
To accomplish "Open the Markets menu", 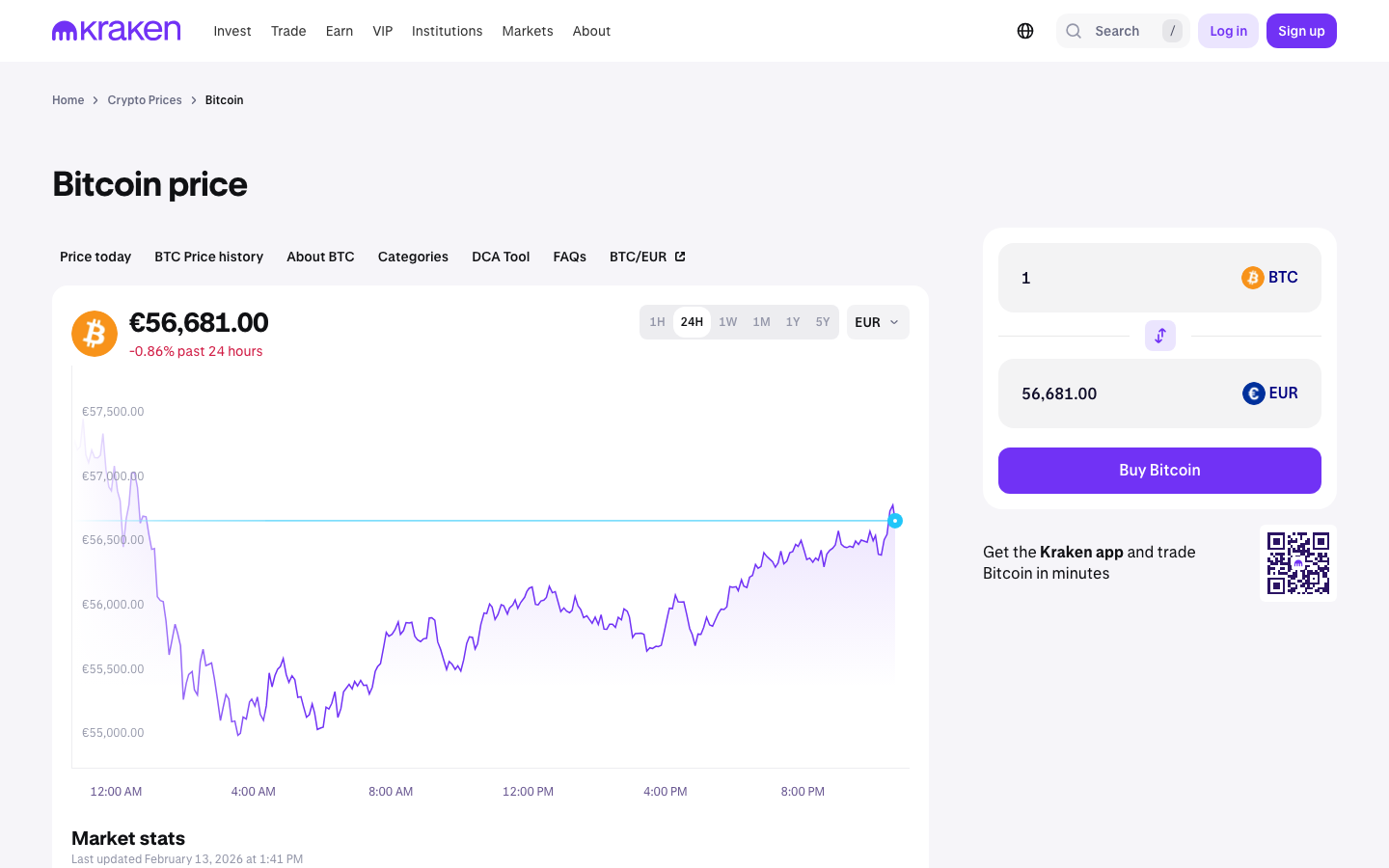I will [x=528, y=30].
